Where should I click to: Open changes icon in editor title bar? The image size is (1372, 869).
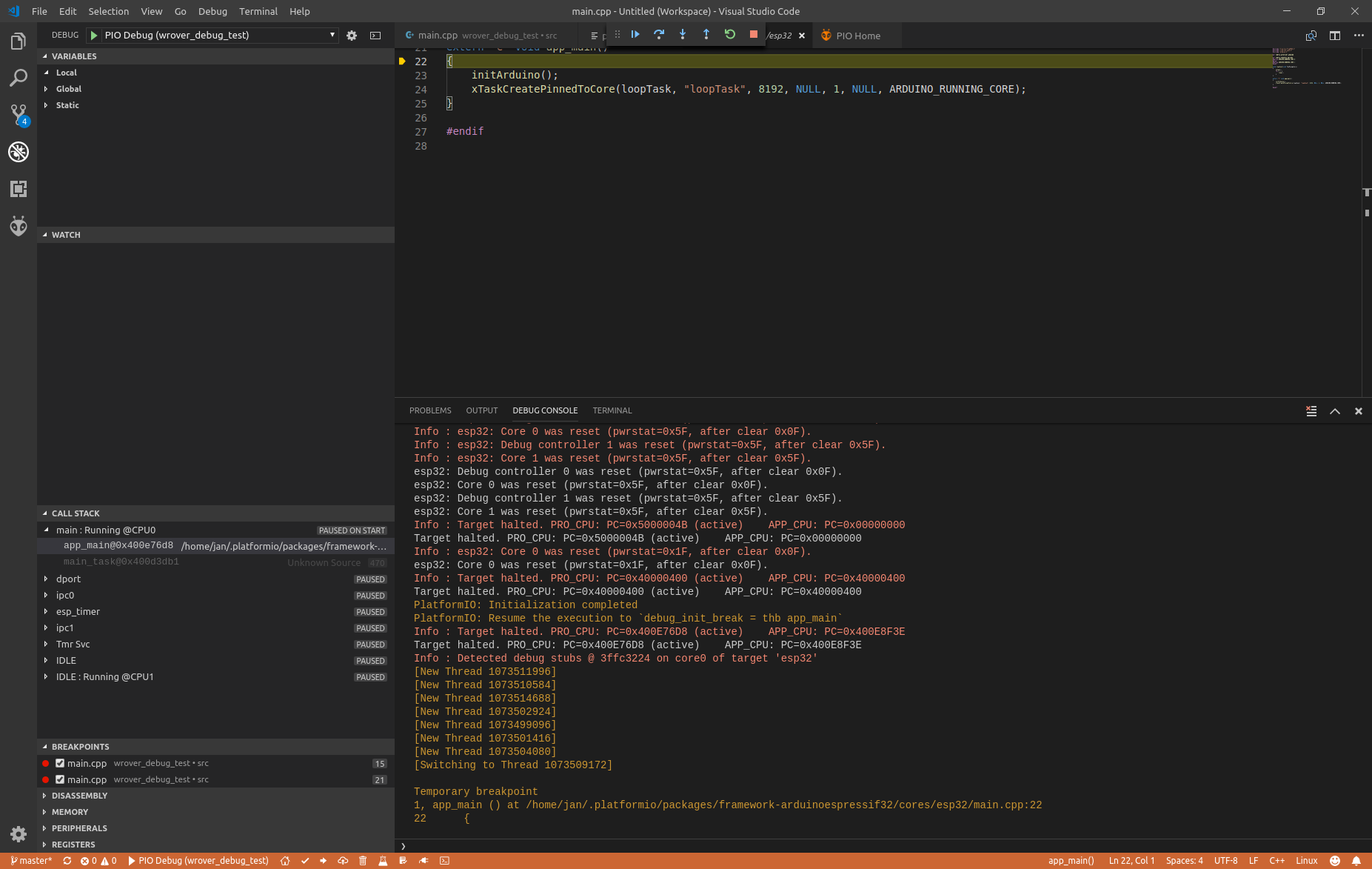1311,36
